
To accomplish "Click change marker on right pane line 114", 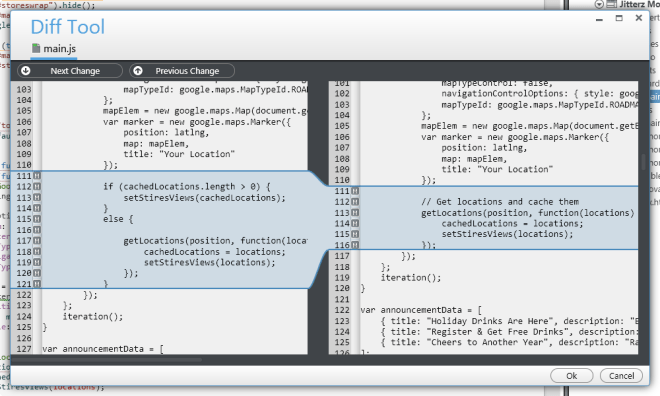I will click(355, 223).
